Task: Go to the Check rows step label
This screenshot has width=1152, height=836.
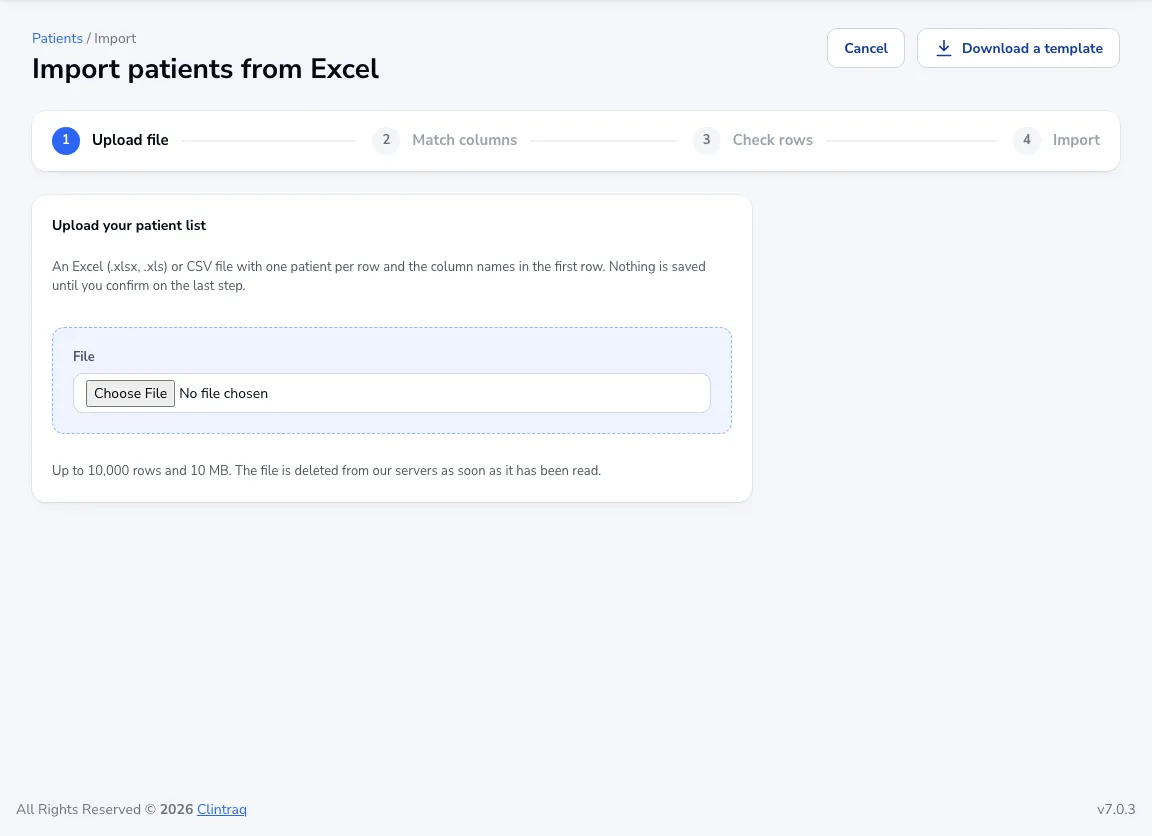Action: point(772,140)
